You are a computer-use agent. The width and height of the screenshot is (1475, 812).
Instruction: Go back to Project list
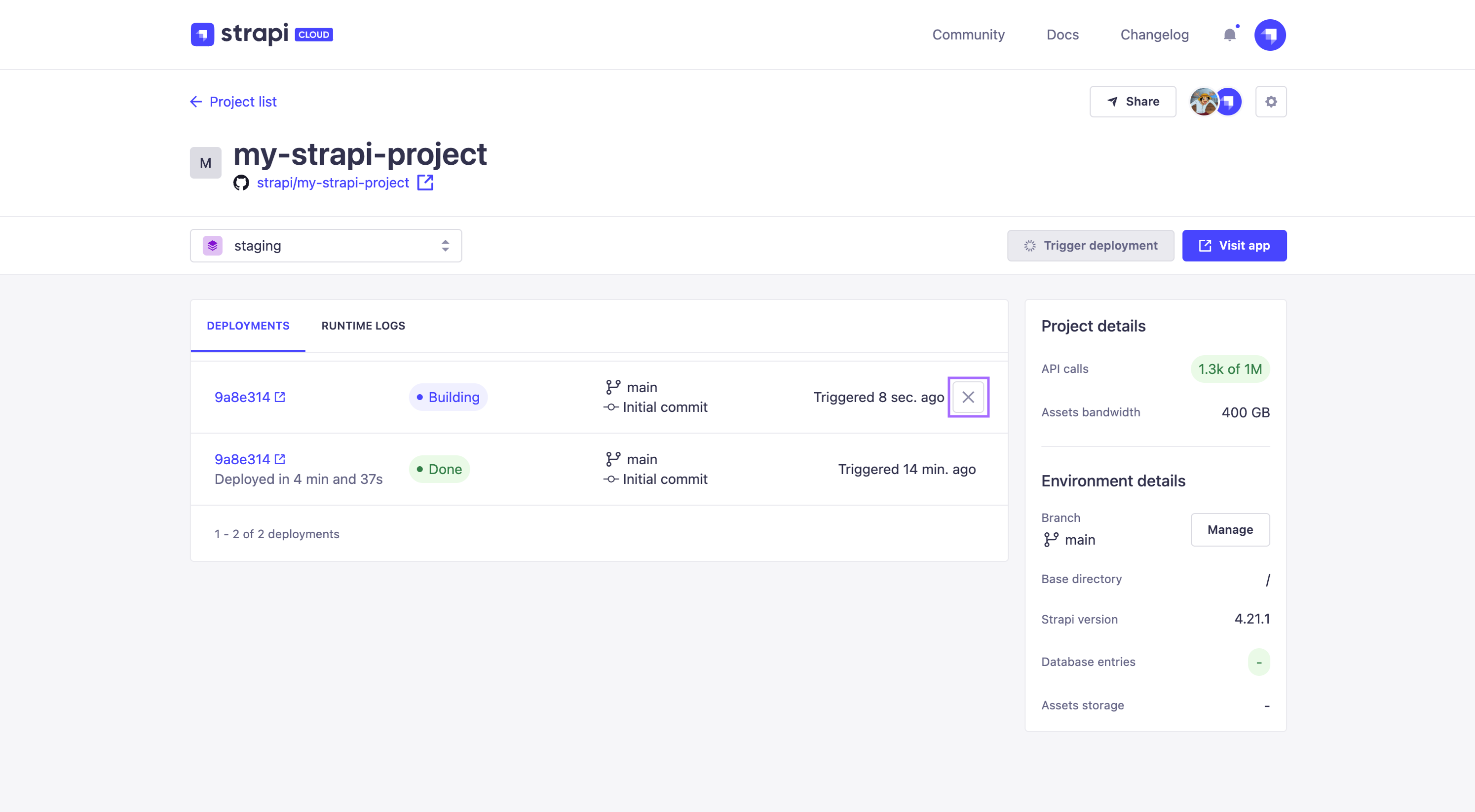pyautogui.click(x=243, y=101)
